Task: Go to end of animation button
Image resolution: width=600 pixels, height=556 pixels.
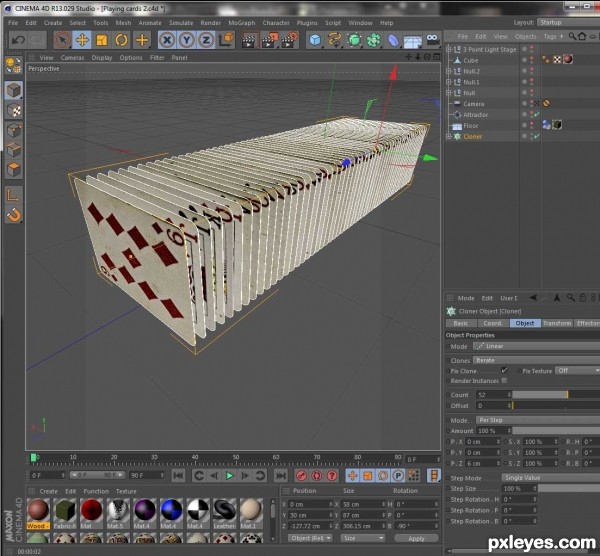Action: tap(280, 476)
